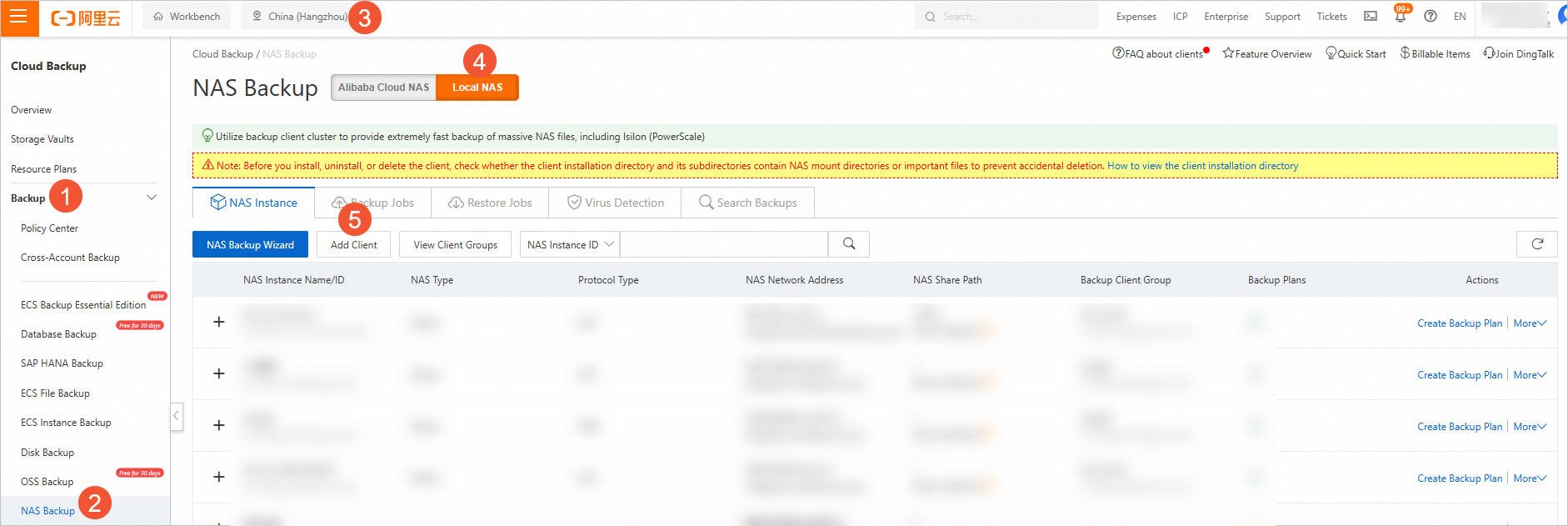
Task: Open the Tickets menu
Action: coord(1331,17)
